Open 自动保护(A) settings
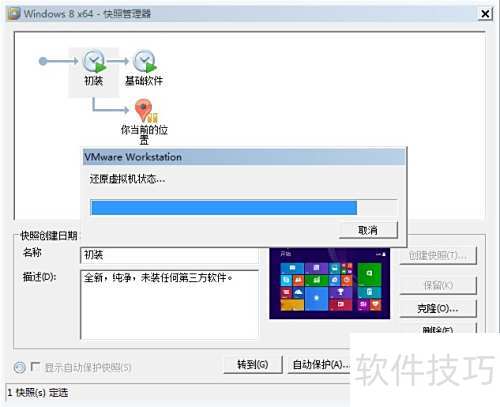 [x=319, y=365]
